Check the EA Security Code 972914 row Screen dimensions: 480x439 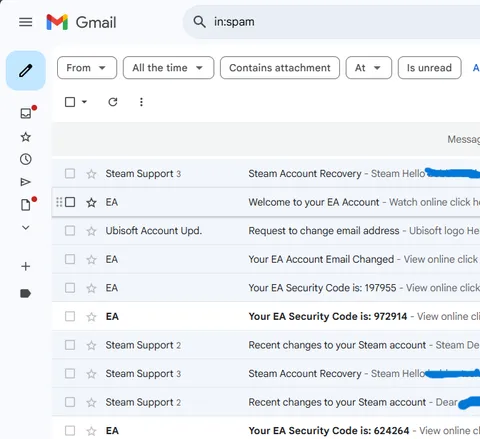tap(70, 316)
